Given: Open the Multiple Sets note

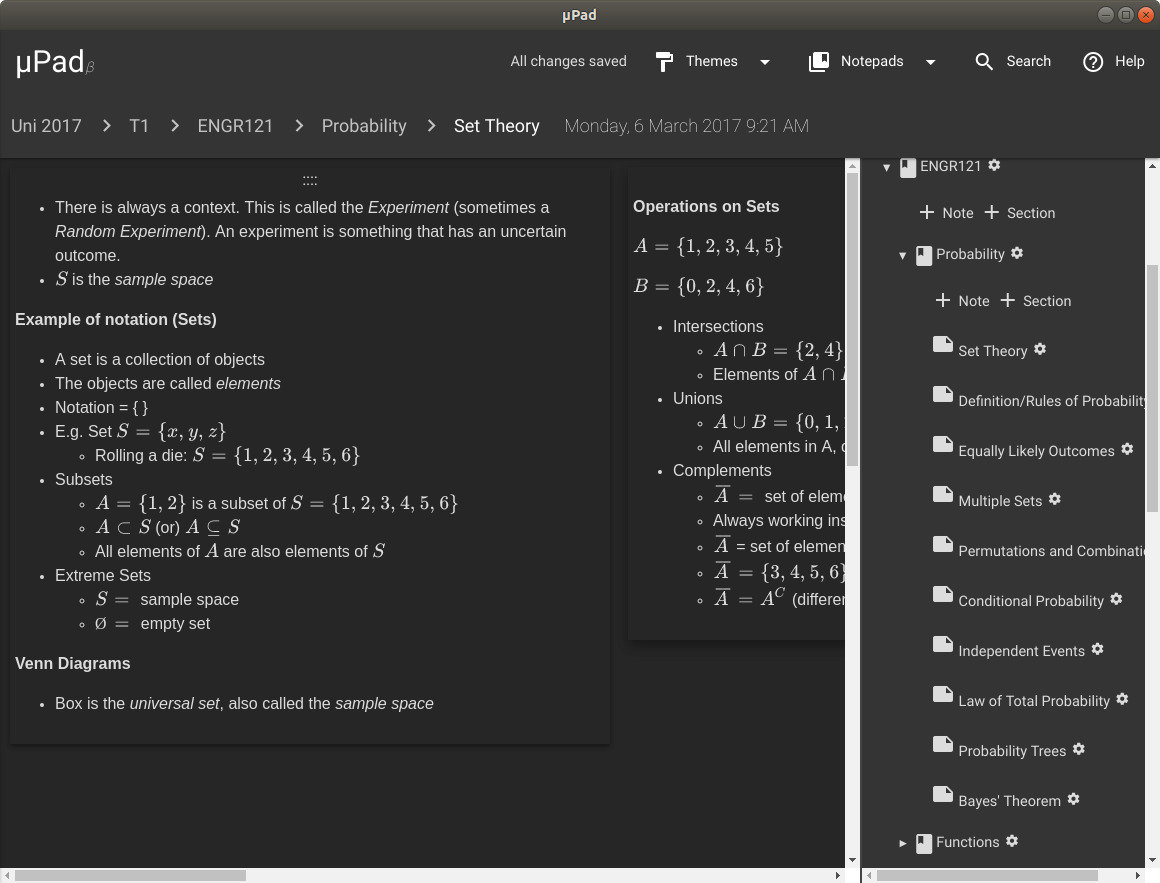Looking at the screenshot, I should pos(1000,501).
